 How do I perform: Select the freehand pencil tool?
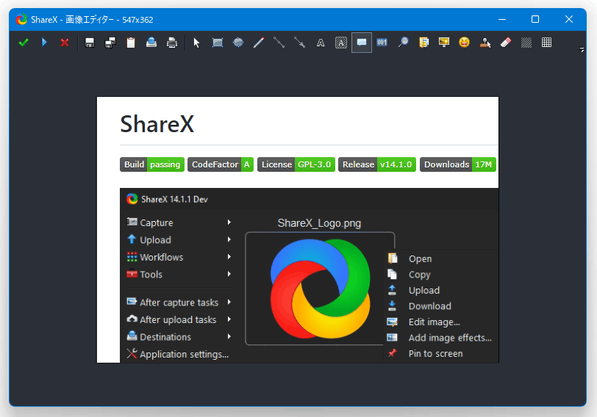[x=259, y=42]
